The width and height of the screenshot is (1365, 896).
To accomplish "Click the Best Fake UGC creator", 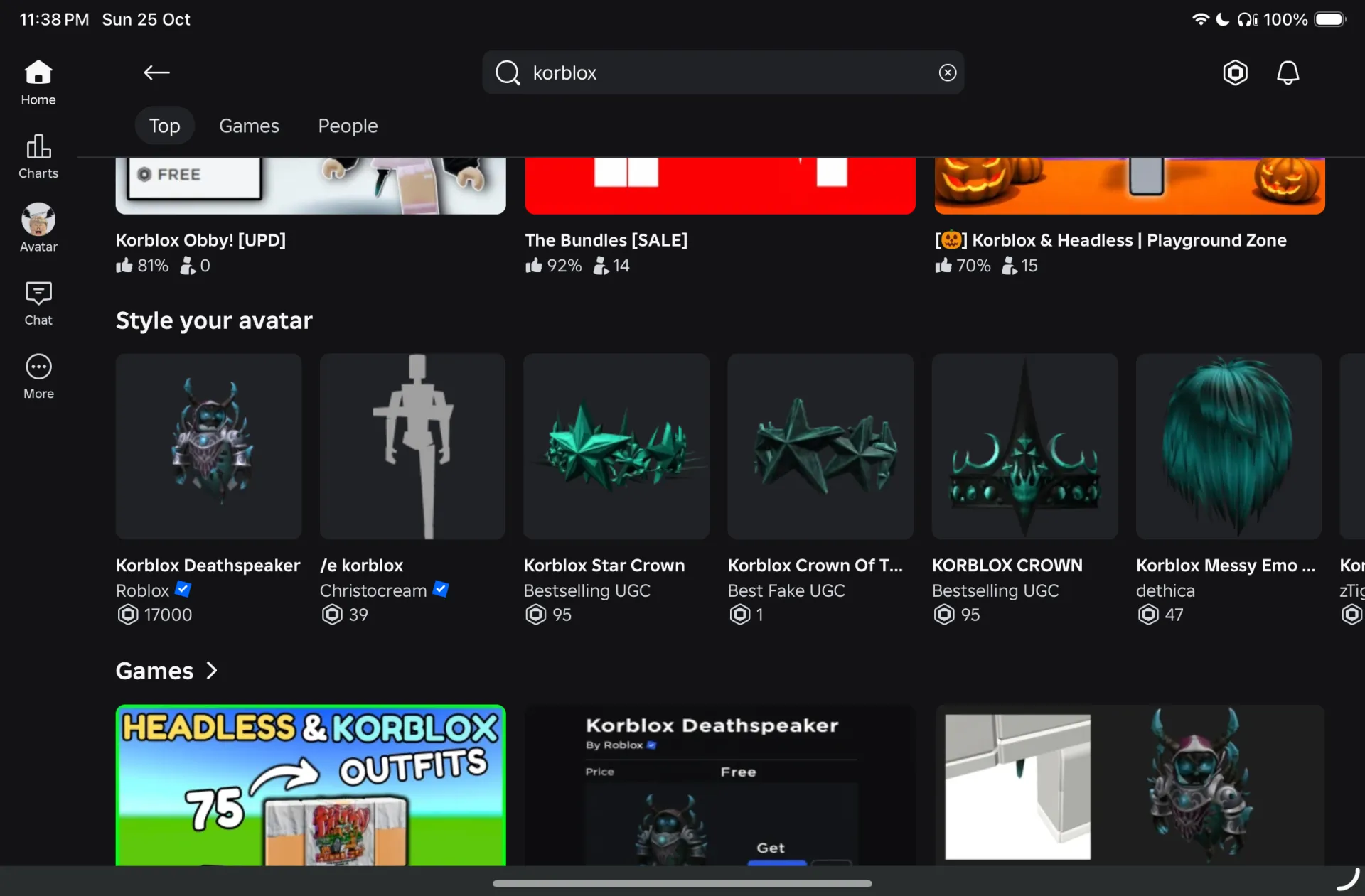I will [x=786, y=590].
